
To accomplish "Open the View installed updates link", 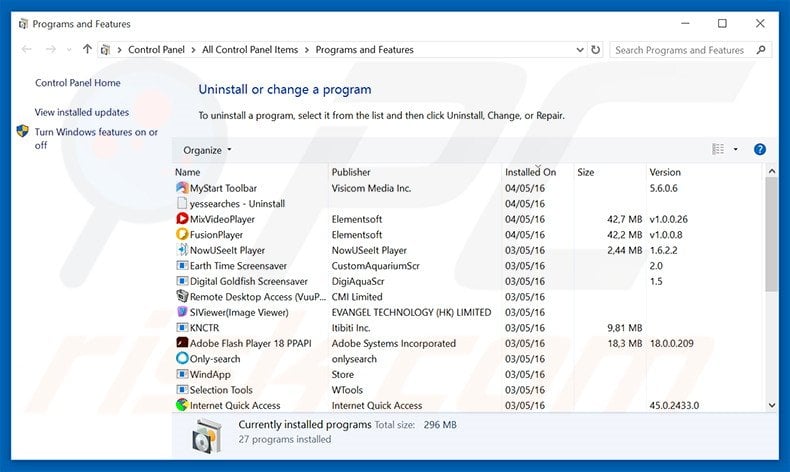I will pyautogui.click(x=82, y=112).
